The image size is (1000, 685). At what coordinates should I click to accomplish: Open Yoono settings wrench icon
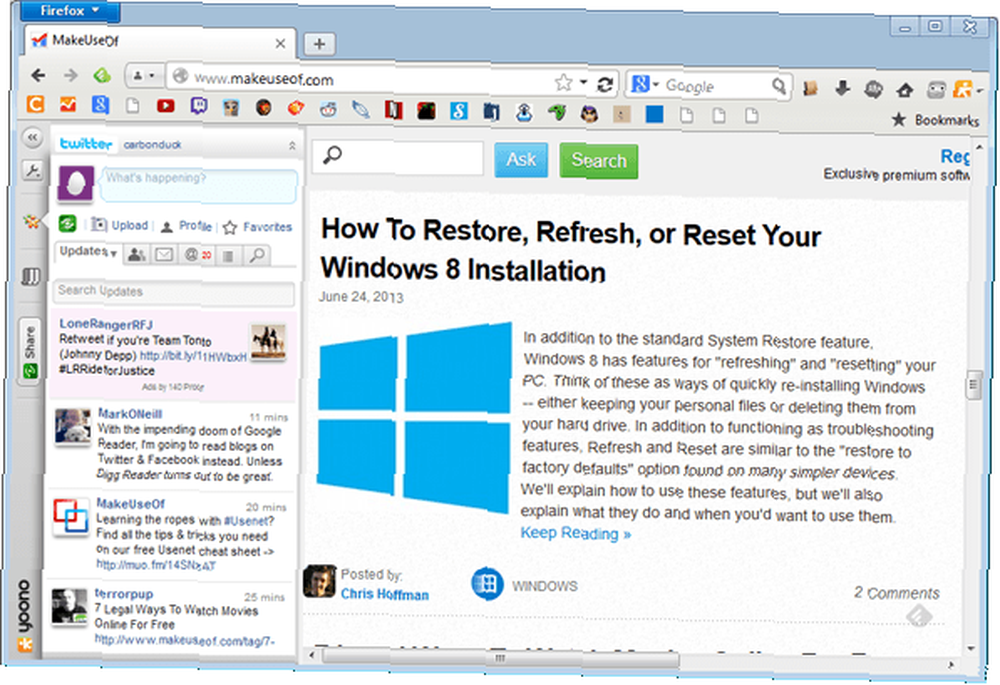[x=31, y=170]
